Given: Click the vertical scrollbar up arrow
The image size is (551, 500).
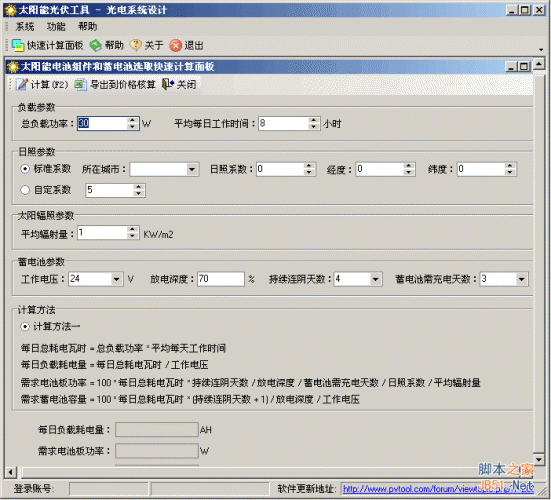Looking at the screenshot, I should tap(539, 65).
